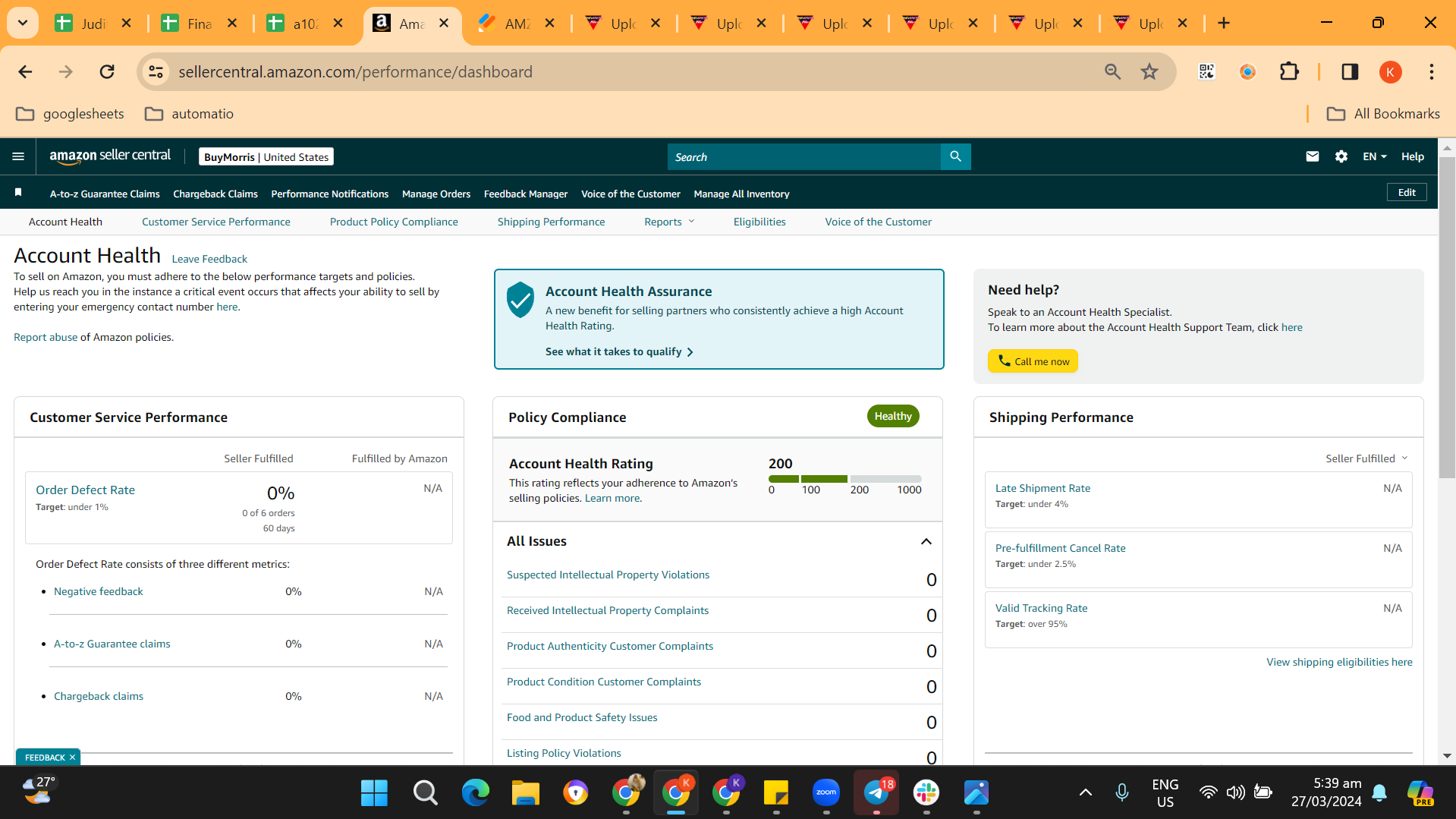The image size is (1456, 819).
Task: Open a new browser tab
Action: (x=1224, y=24)
